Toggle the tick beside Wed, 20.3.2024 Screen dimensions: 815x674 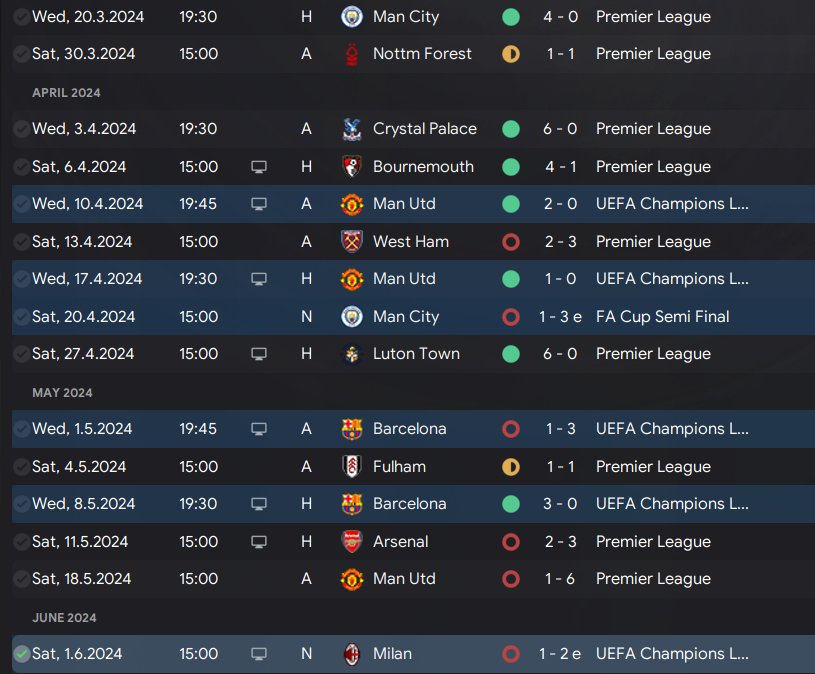(x=21, y=17)
